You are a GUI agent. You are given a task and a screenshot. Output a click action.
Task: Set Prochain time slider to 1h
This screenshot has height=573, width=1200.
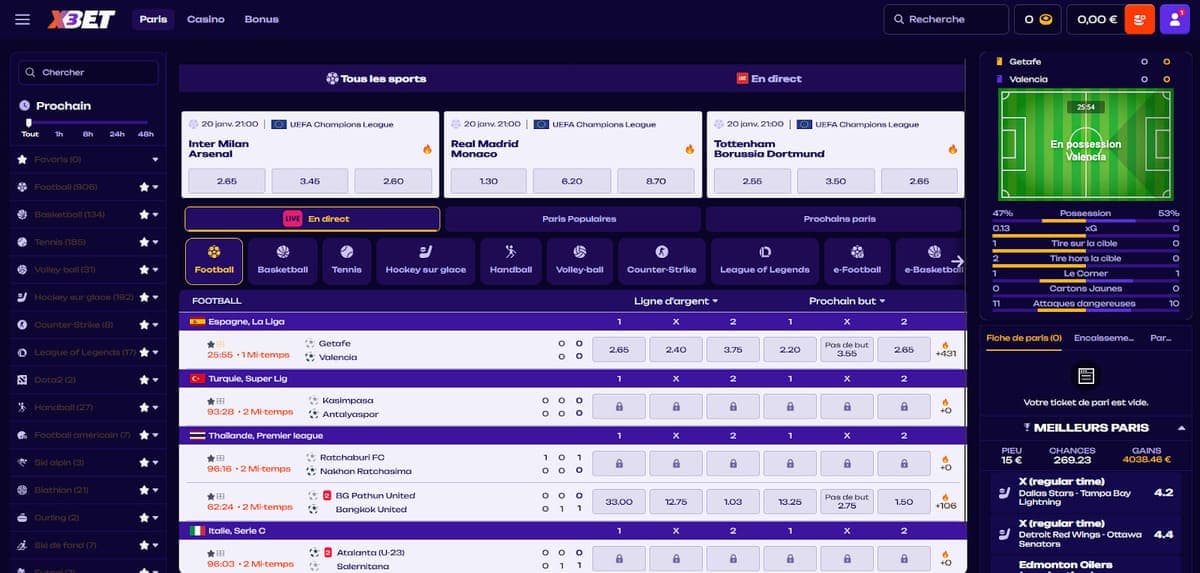click(59, 134)
